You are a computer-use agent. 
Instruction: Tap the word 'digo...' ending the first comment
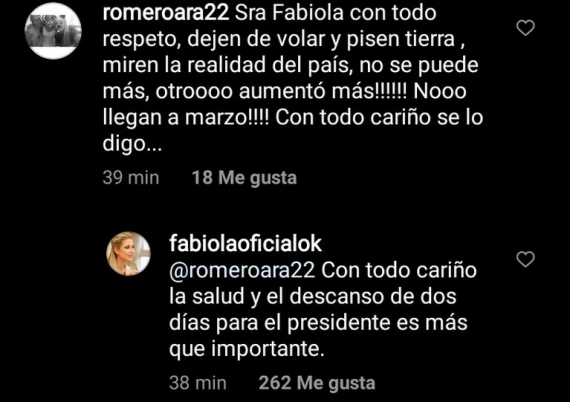132,144
